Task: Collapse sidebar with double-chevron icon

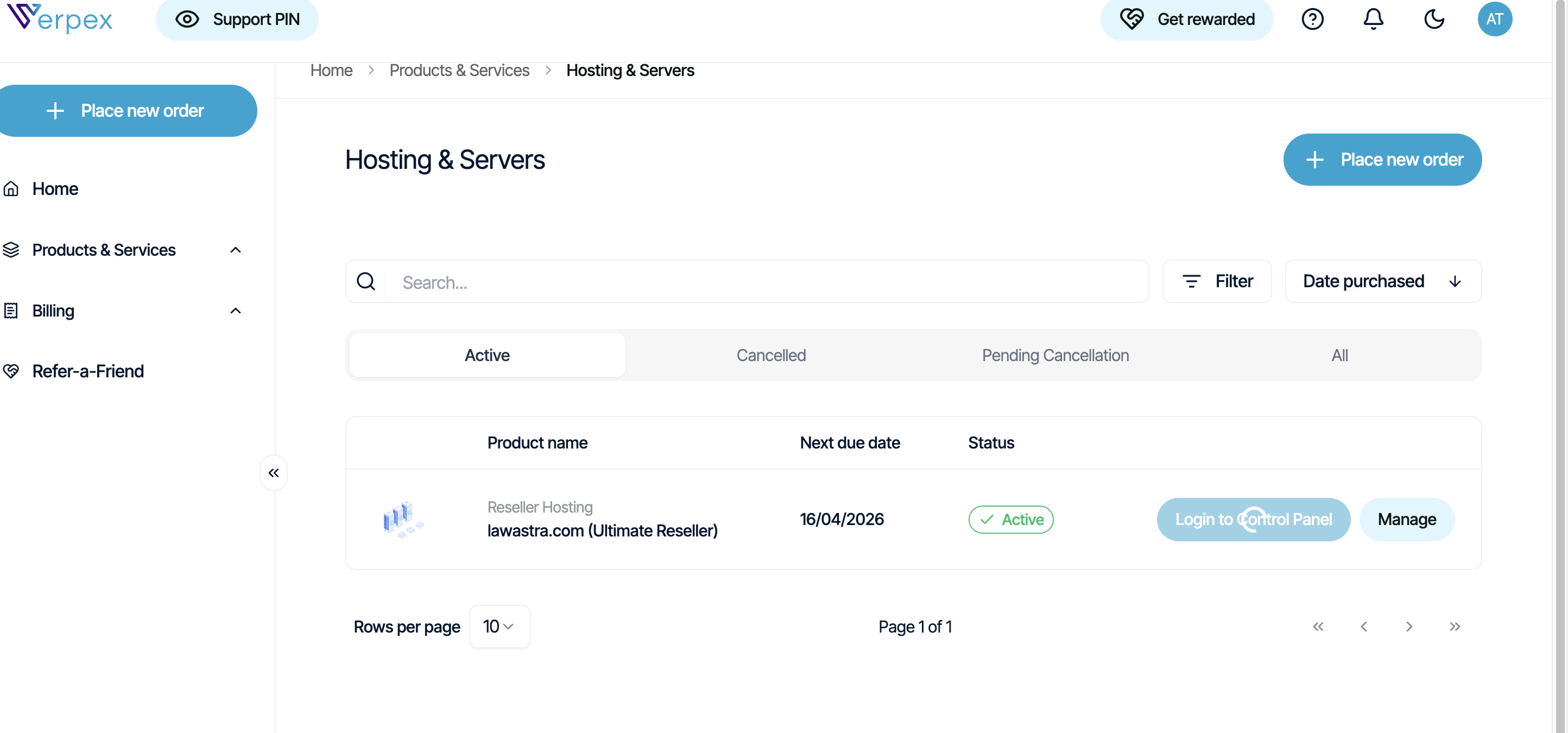Action: 273,472
